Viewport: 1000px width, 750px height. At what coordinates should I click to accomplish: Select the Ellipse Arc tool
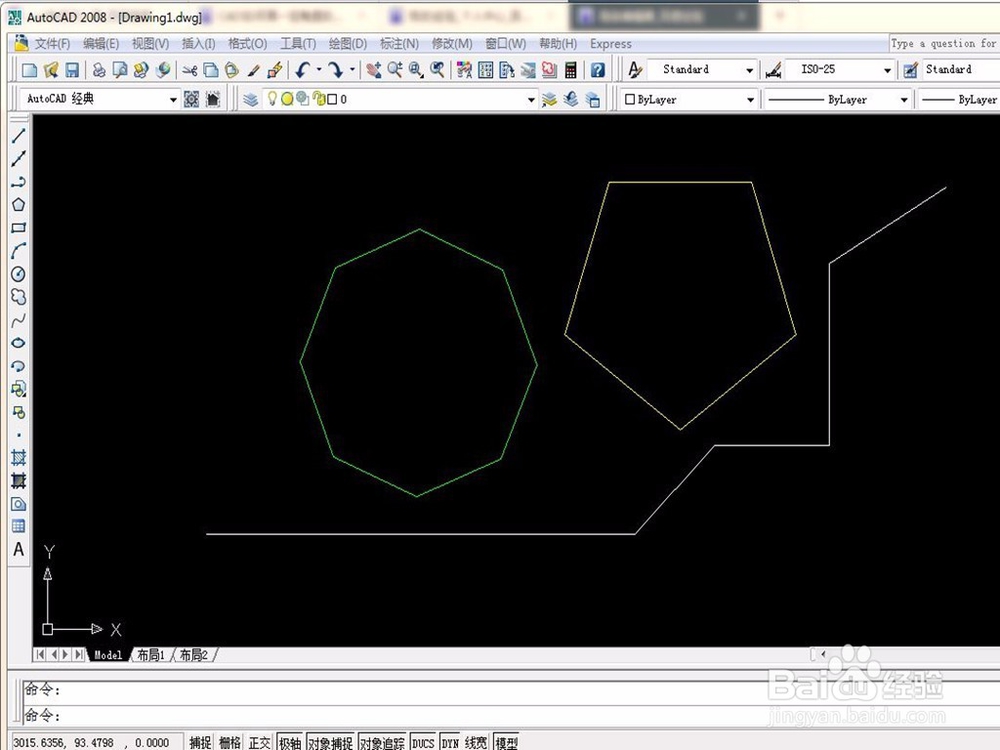click(18, 365)
